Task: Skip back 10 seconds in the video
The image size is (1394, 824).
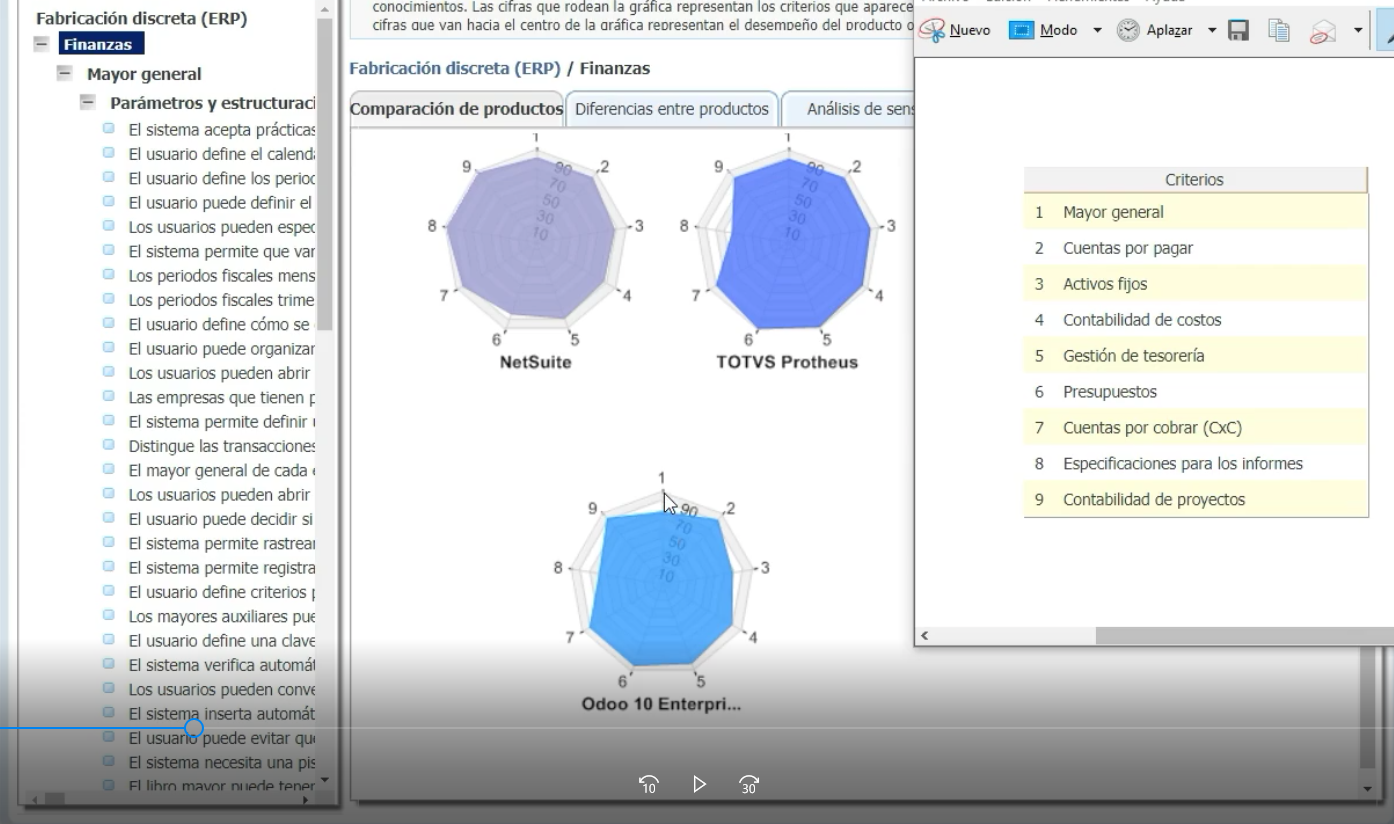Action: point(648,785)
